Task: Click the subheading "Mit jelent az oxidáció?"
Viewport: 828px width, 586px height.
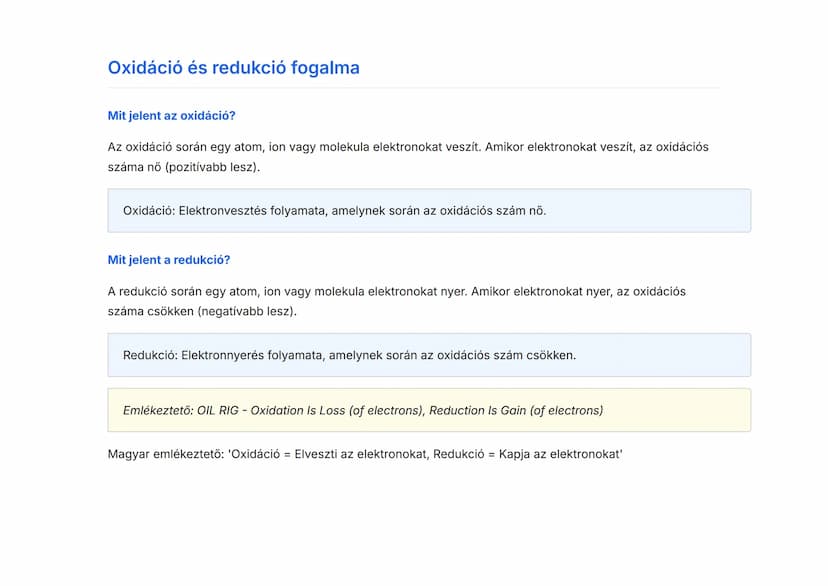Action: tap(171, 116)
